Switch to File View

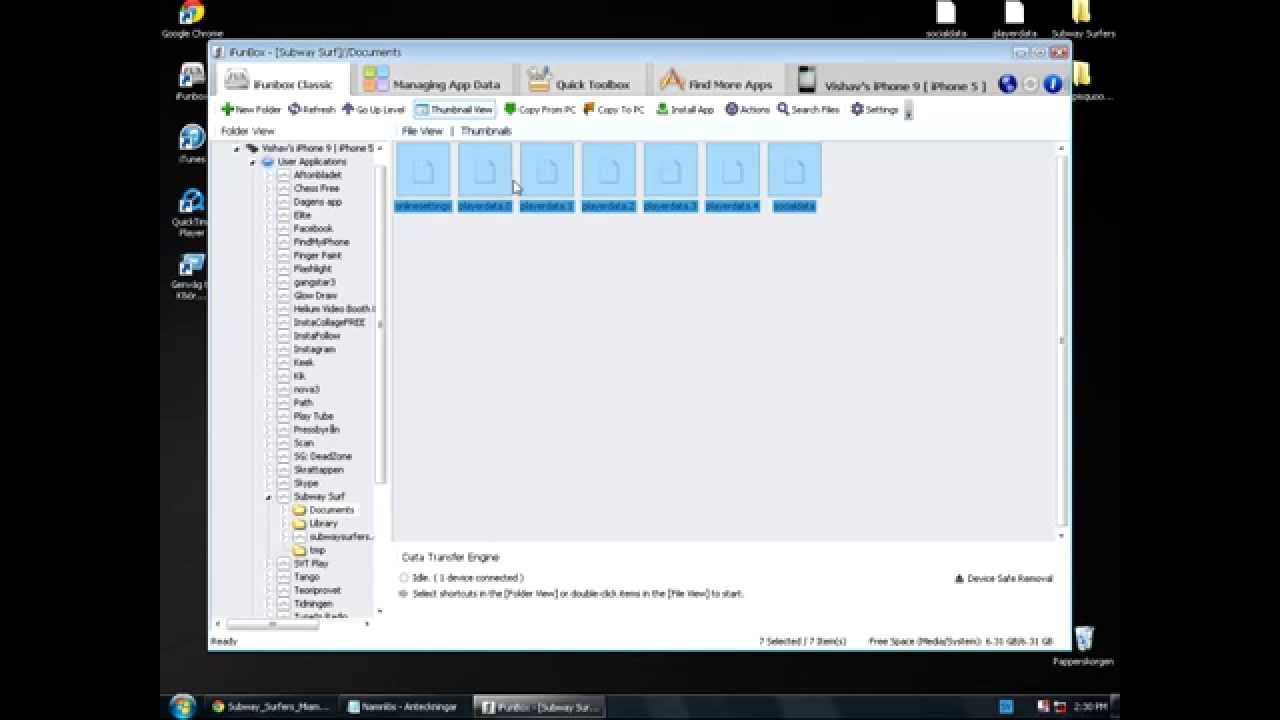(422, 131)
